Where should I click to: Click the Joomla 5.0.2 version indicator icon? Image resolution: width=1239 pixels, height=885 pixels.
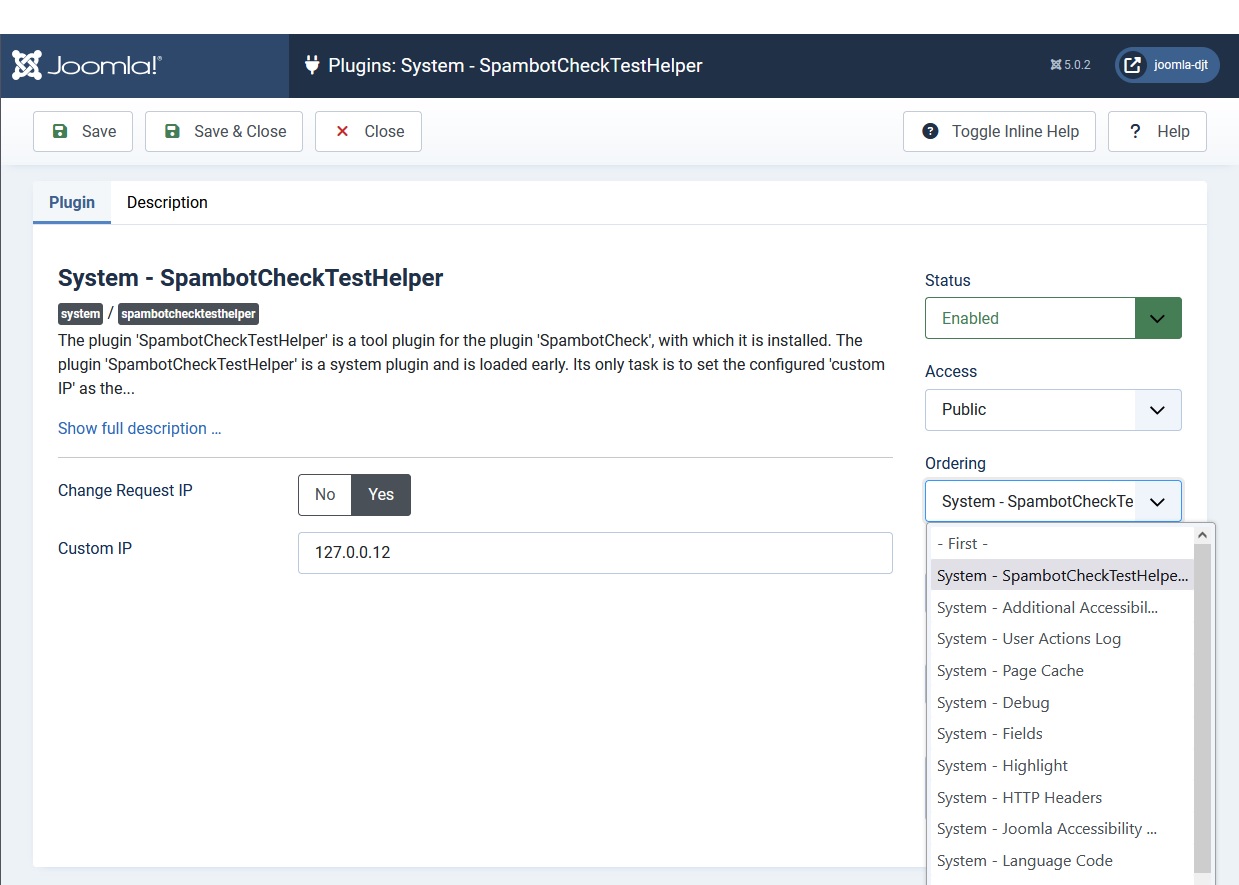[x=1055, y=64]
